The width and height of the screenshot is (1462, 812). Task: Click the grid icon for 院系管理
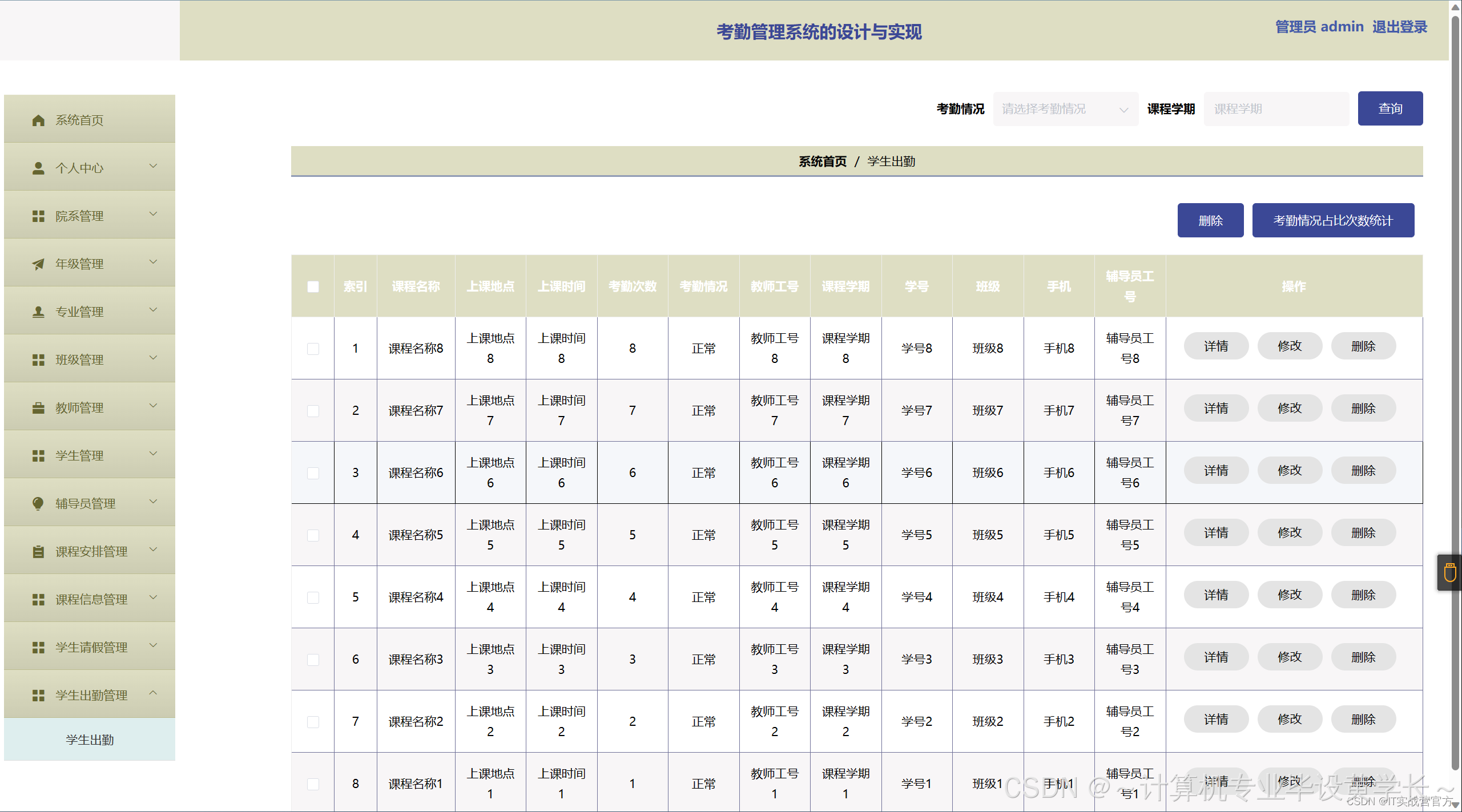point(38,216)
